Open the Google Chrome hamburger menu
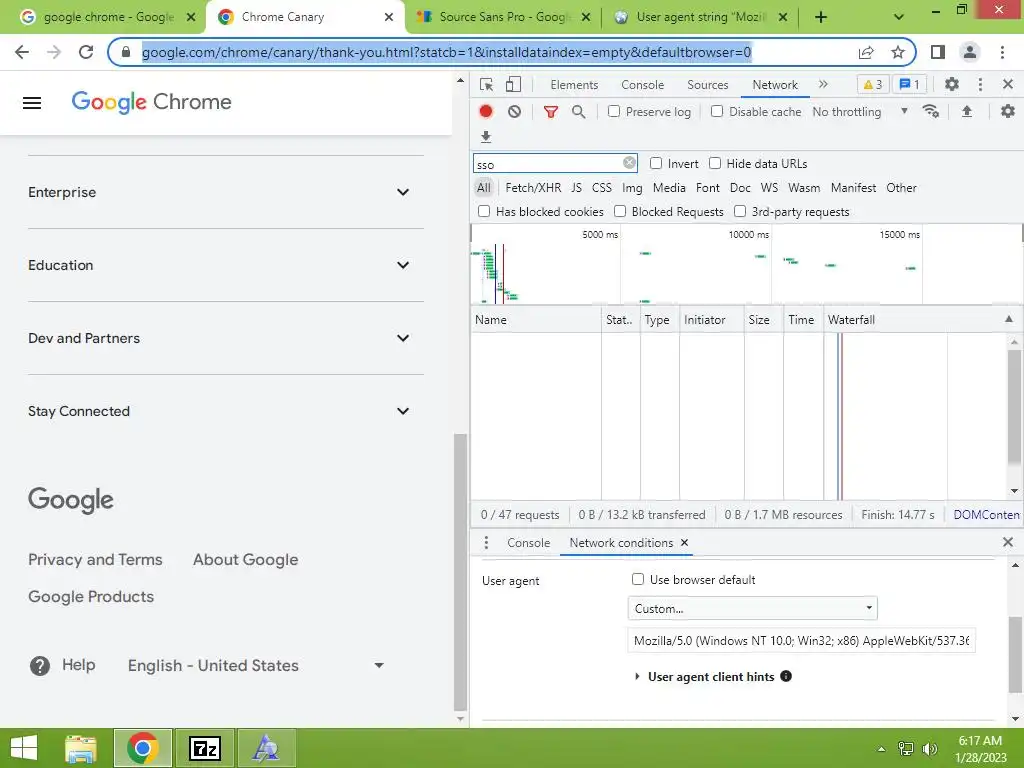Screen dimensions: 1024x768 tap(32, 103)
